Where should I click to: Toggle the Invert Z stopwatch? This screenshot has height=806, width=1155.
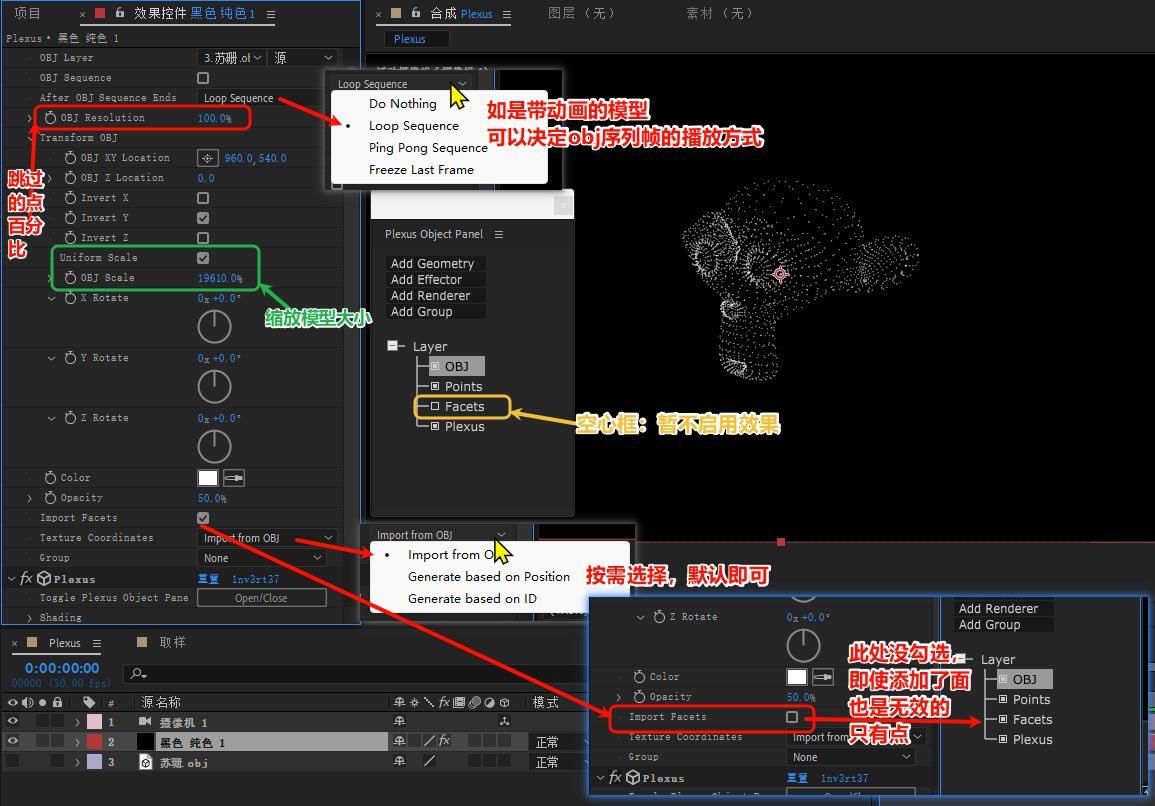tap(70, 237)
